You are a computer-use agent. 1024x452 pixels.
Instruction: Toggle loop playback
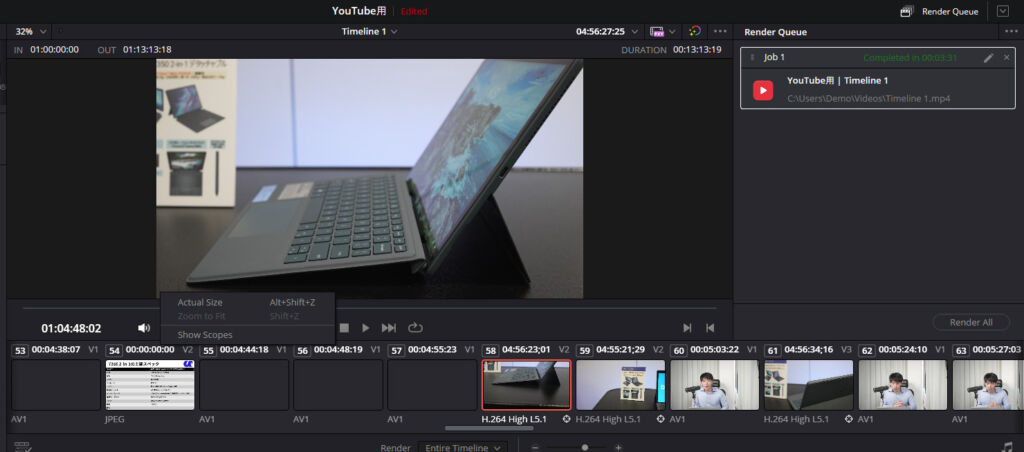(x=416, y=328)
